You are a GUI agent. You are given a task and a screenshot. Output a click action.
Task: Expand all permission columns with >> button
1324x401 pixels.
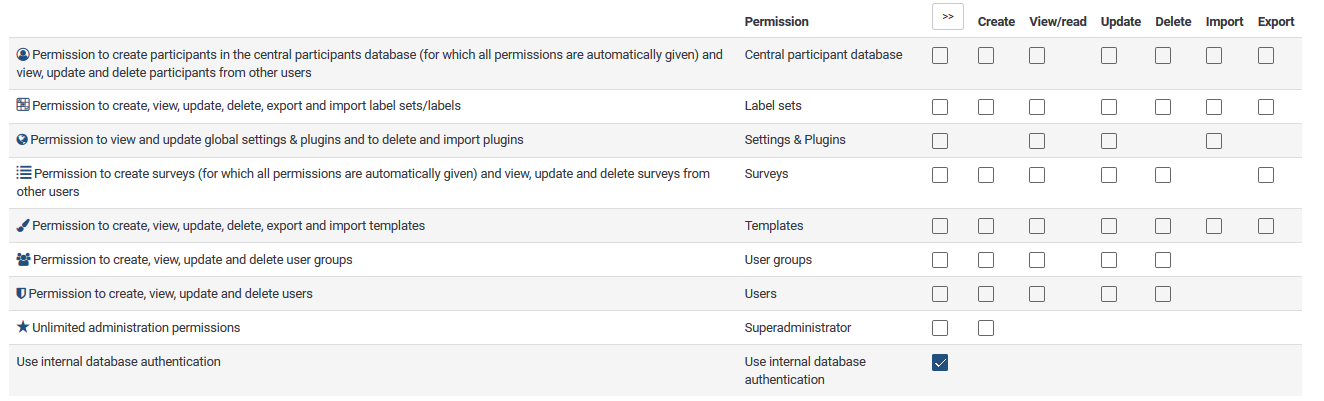tap(947, 17)
